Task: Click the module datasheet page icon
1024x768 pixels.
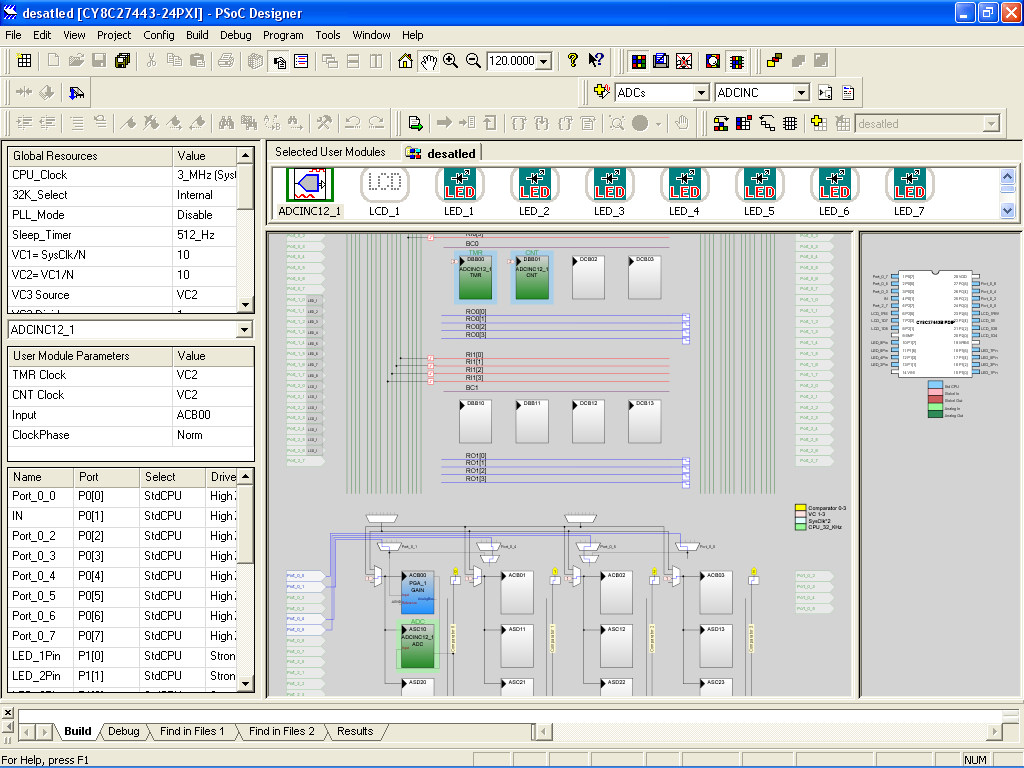Action: click(848, 93)
